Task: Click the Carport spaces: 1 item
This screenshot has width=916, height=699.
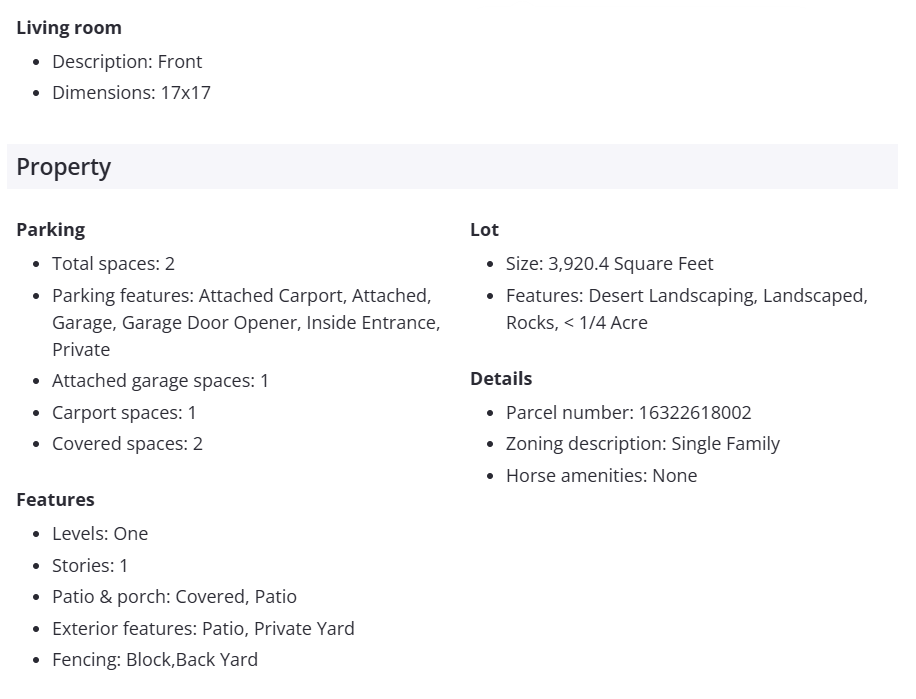Action: click(124, 413)
